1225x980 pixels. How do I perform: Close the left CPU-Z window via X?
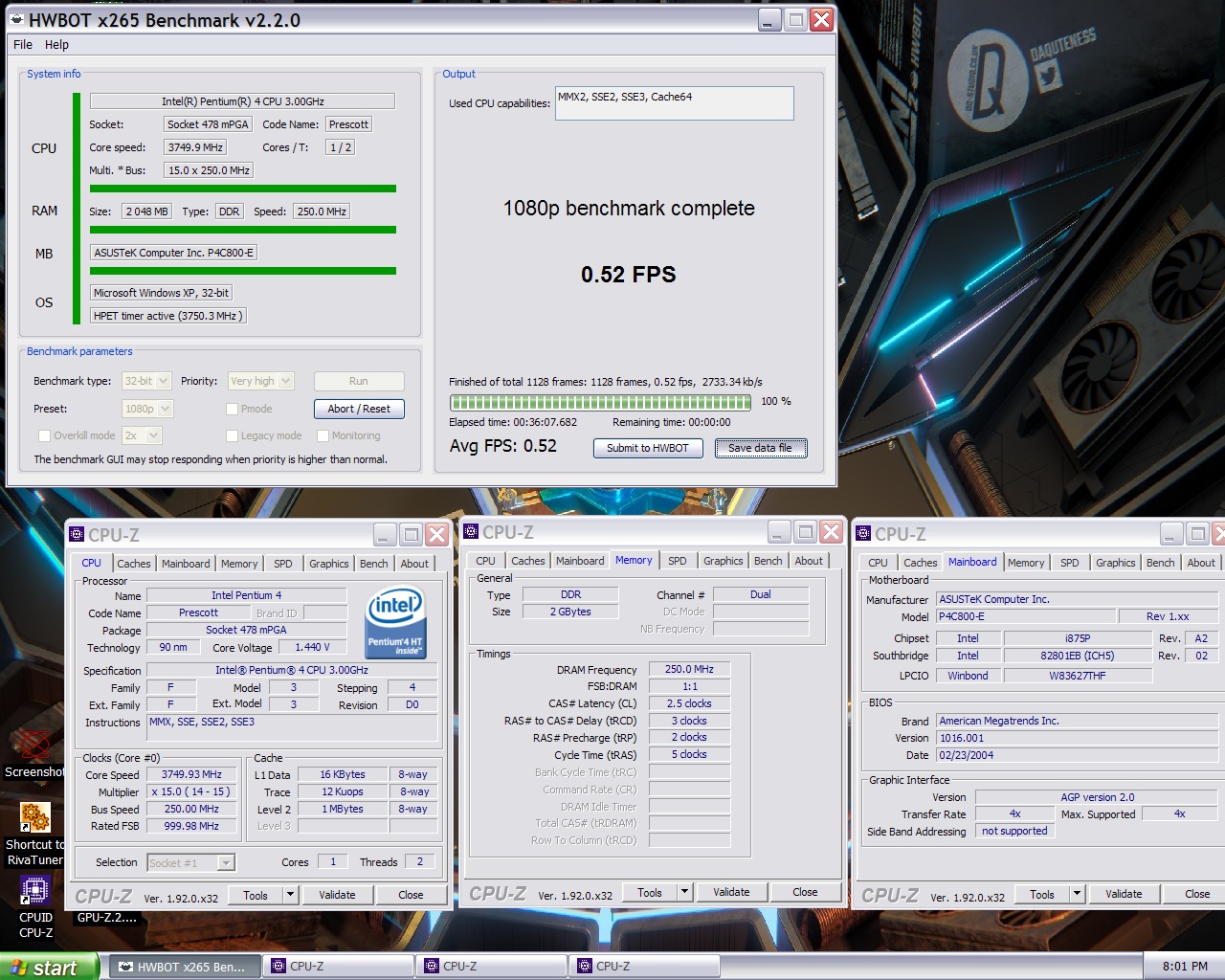tap(436, 534)
